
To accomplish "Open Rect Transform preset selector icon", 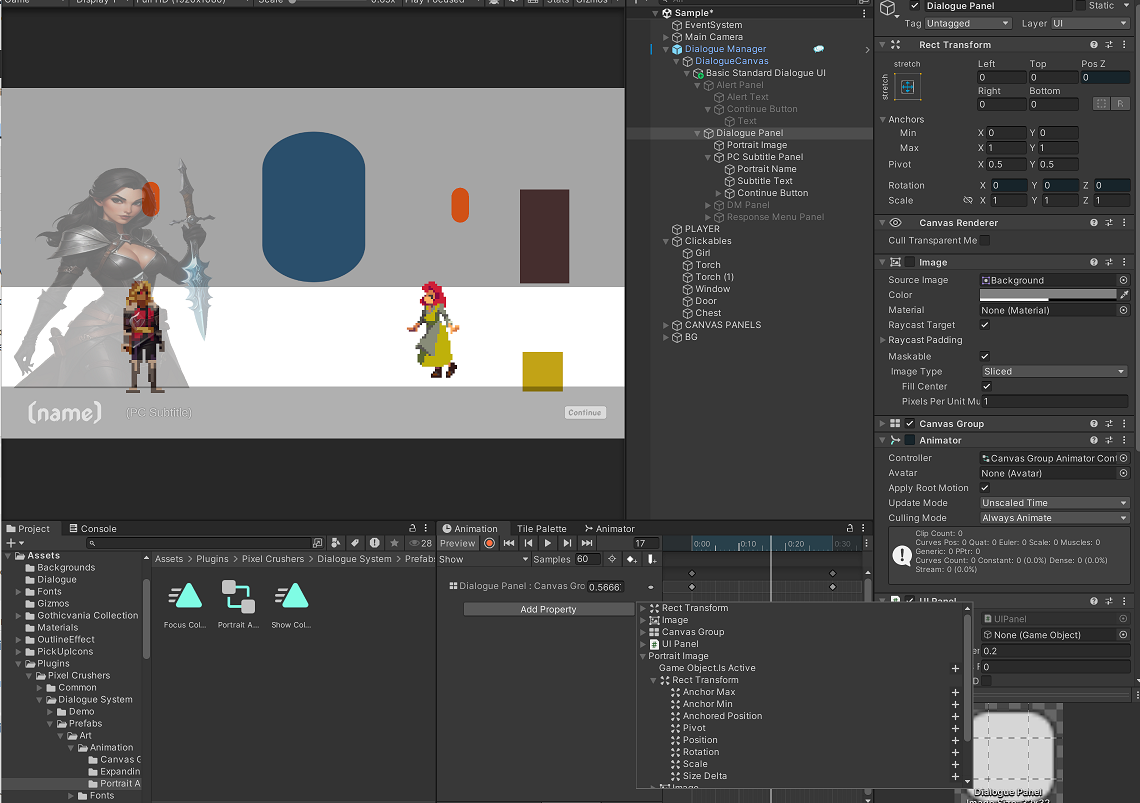I will 1109,45.
